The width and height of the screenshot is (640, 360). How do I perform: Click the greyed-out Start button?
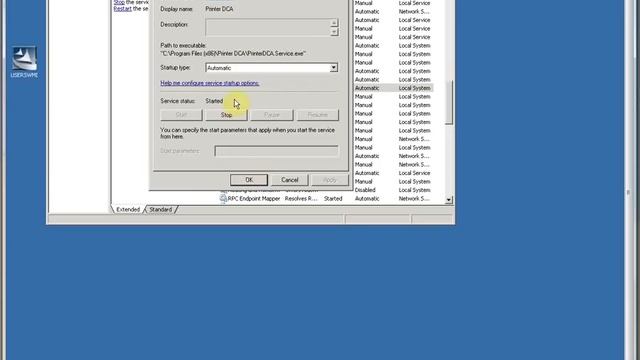[181, 115]
